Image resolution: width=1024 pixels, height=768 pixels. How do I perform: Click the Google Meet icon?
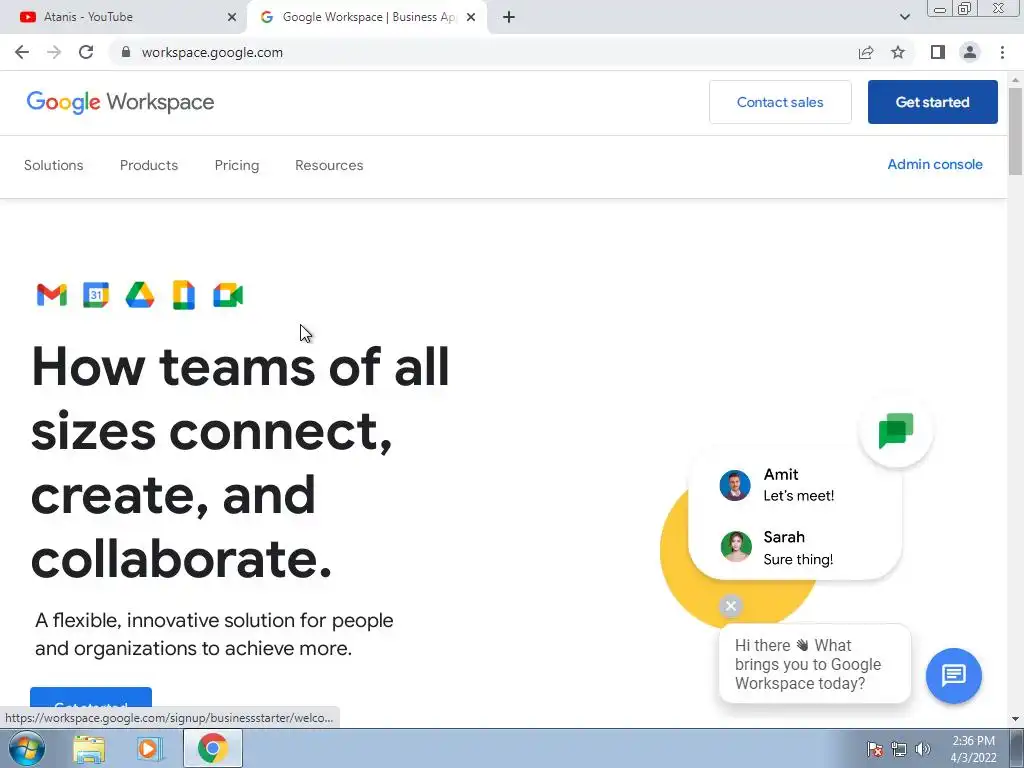pos(228,295)
